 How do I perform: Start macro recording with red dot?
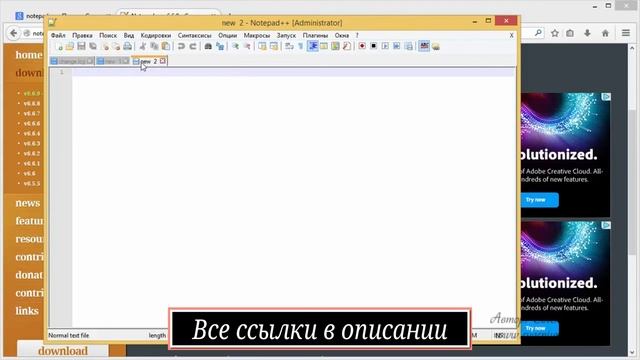[x=362, y=47]
